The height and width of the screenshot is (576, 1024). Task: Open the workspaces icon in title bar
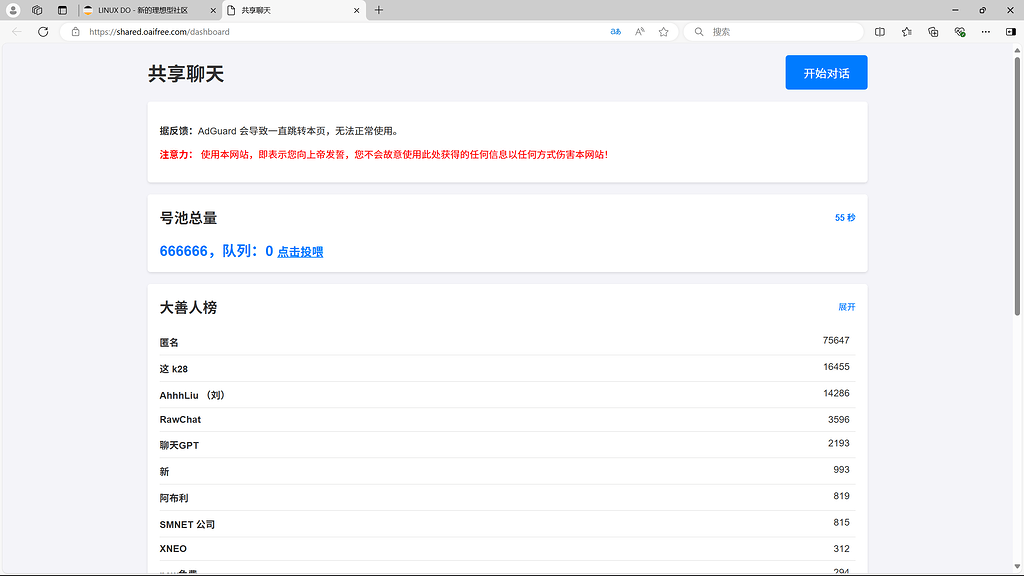(x=37, y=10)
